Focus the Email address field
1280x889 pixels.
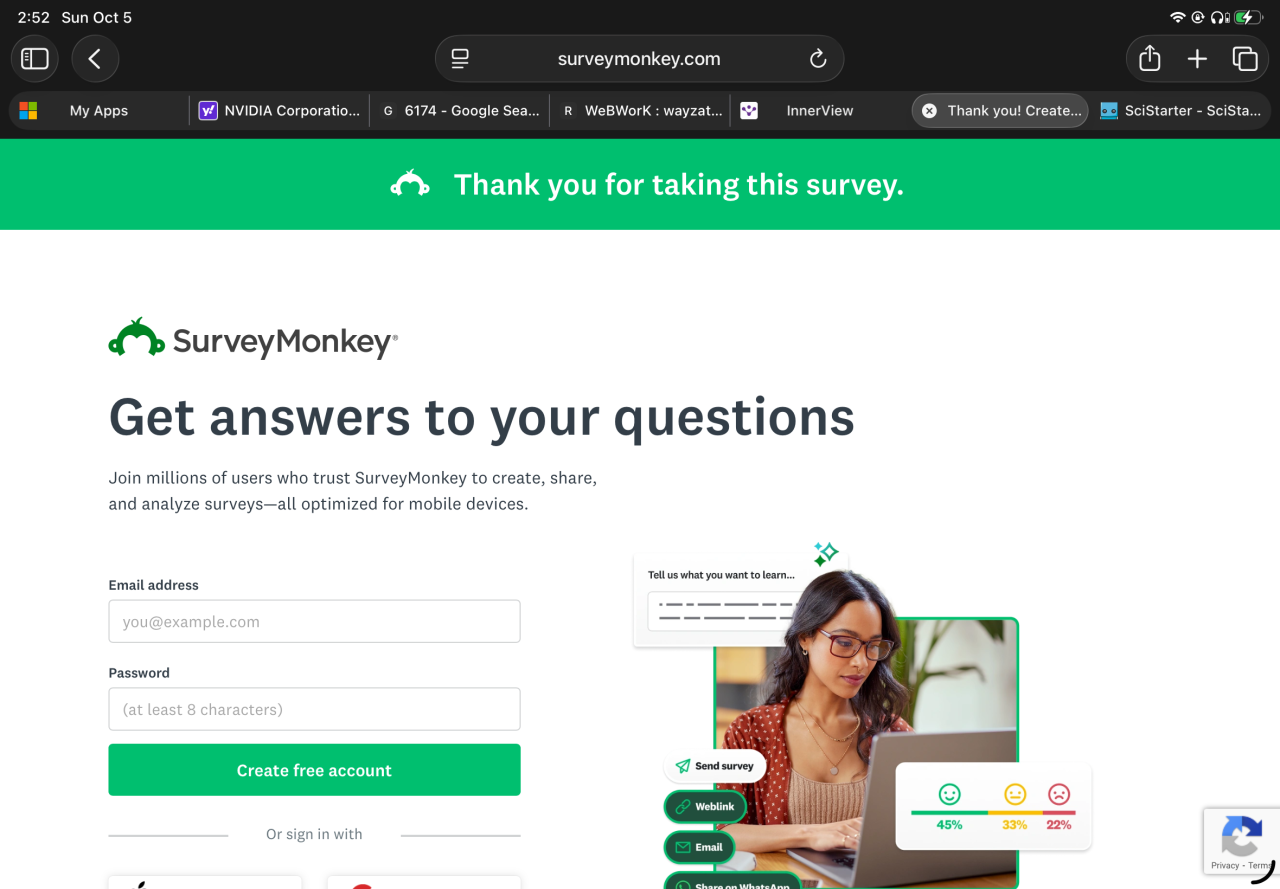tap(314, 621)
